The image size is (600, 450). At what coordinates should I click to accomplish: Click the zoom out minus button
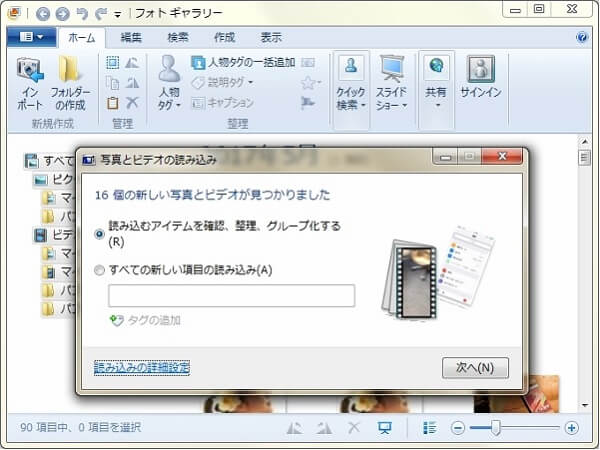(458, 428)
